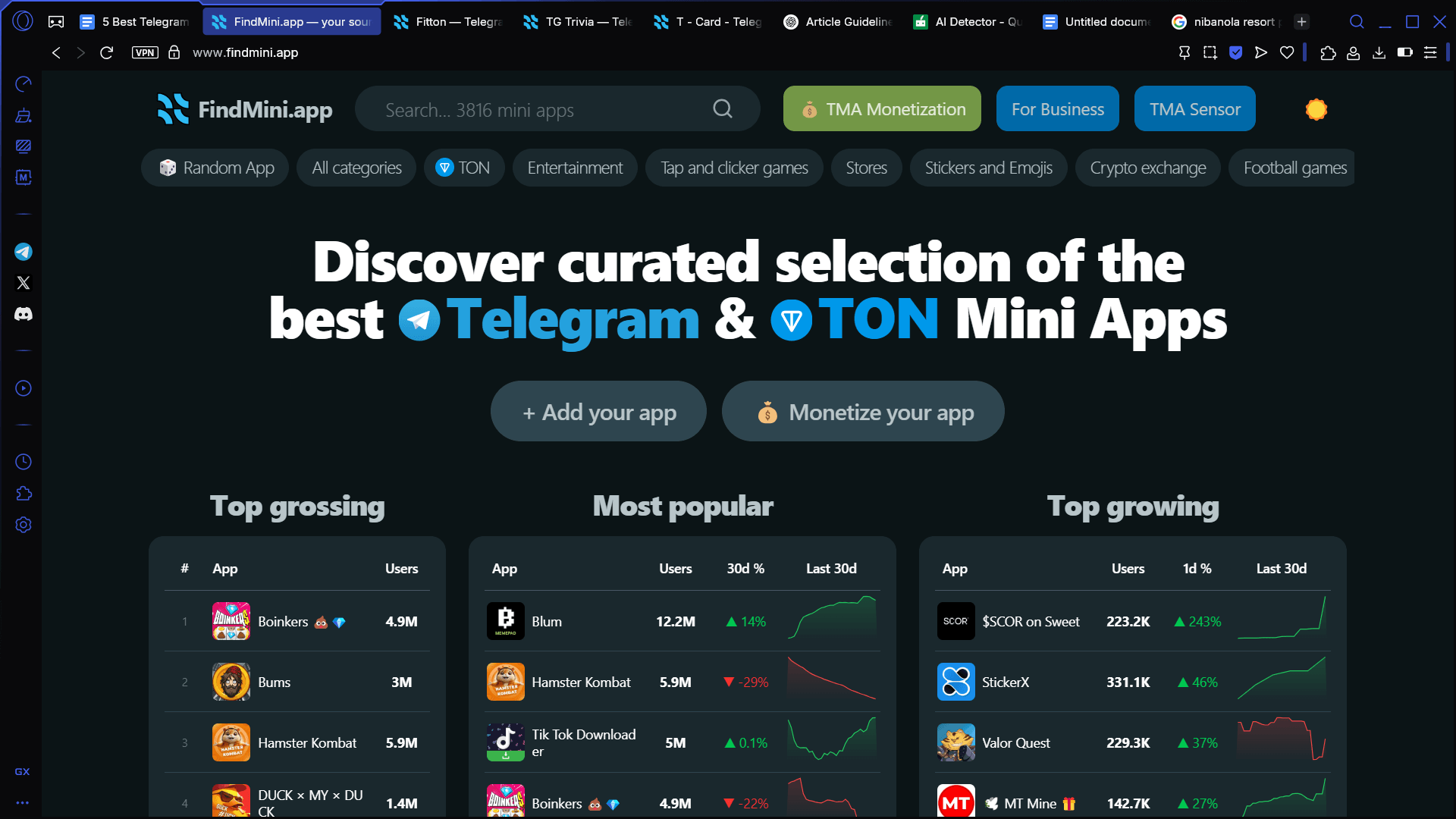Switch to the Fitton Telegram tab
Screen dimensions: 1456x819
[x=447, y=22]
